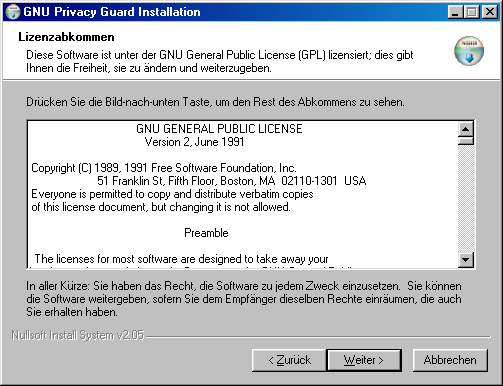Click inside the GNU General Public License text box
Viewport: 503px width, 386px height.
[243, 194]
